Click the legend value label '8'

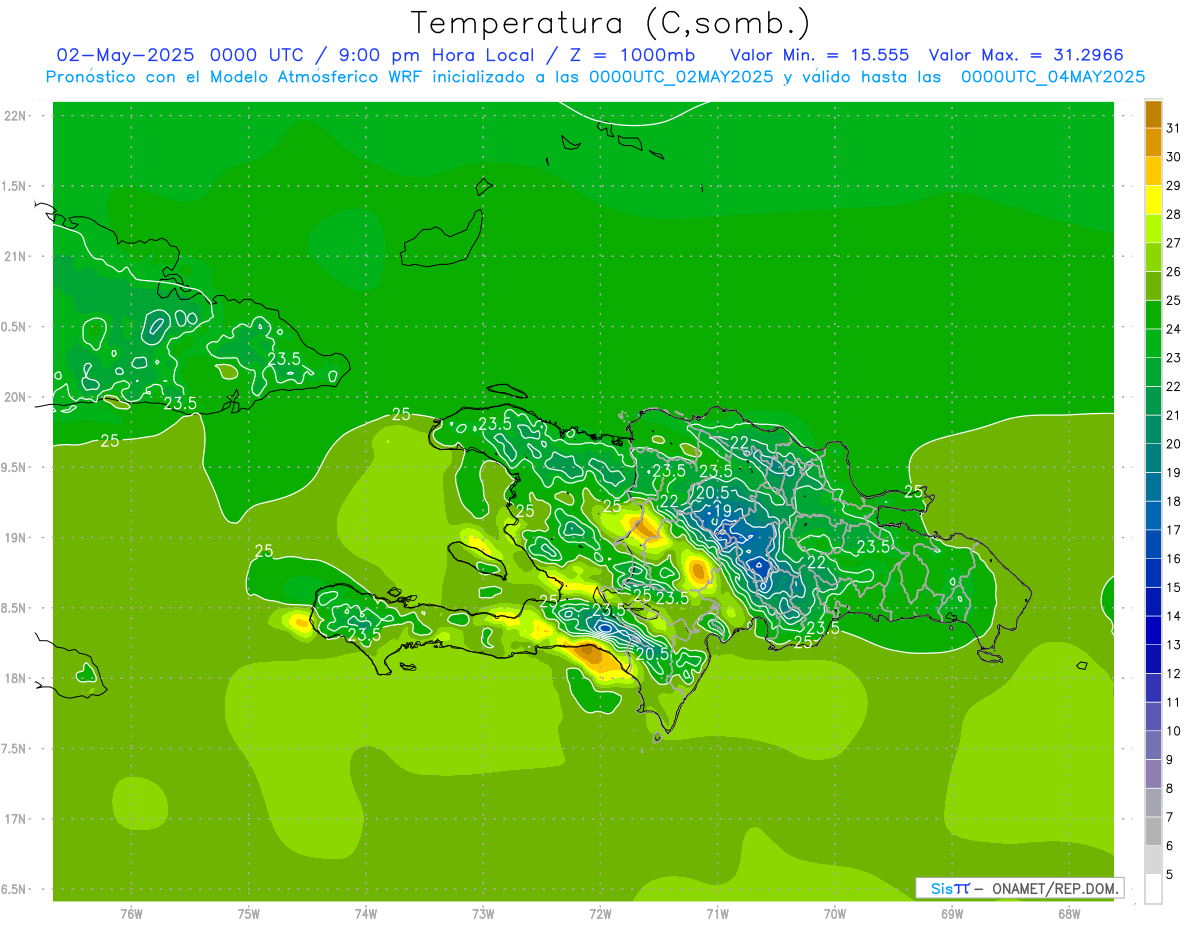click(x=1170, y=788)
